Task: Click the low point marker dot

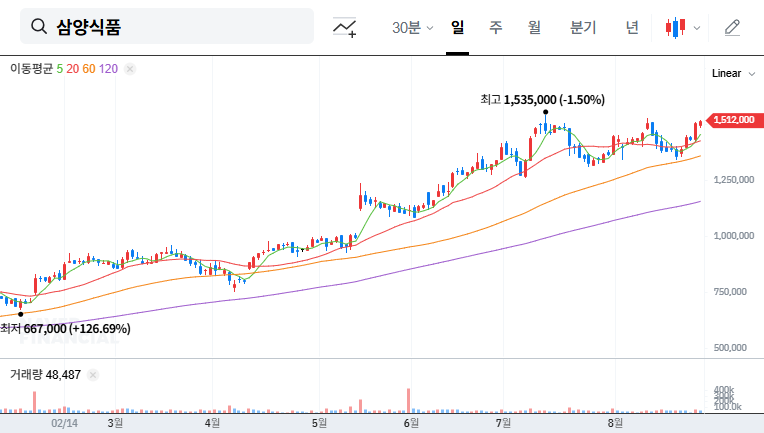Action: 20,314
